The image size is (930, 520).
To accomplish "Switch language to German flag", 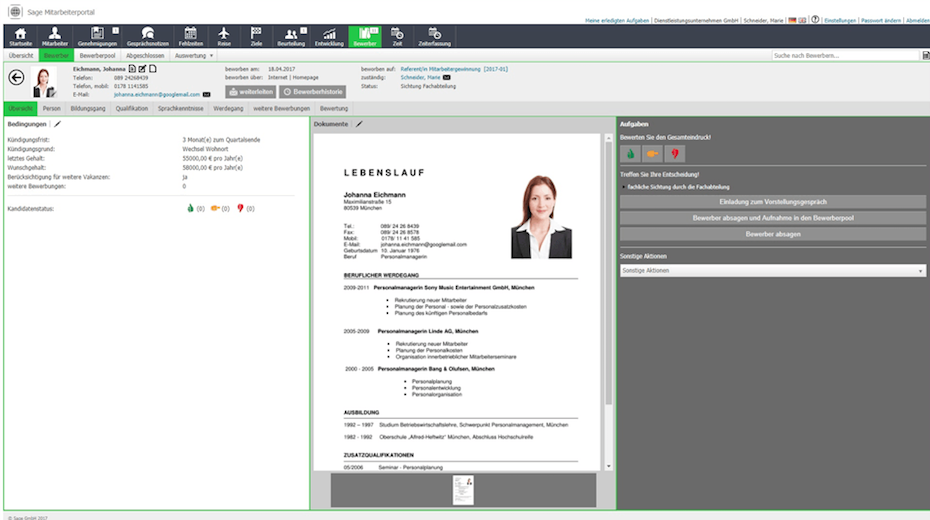I will pos(792,20).
